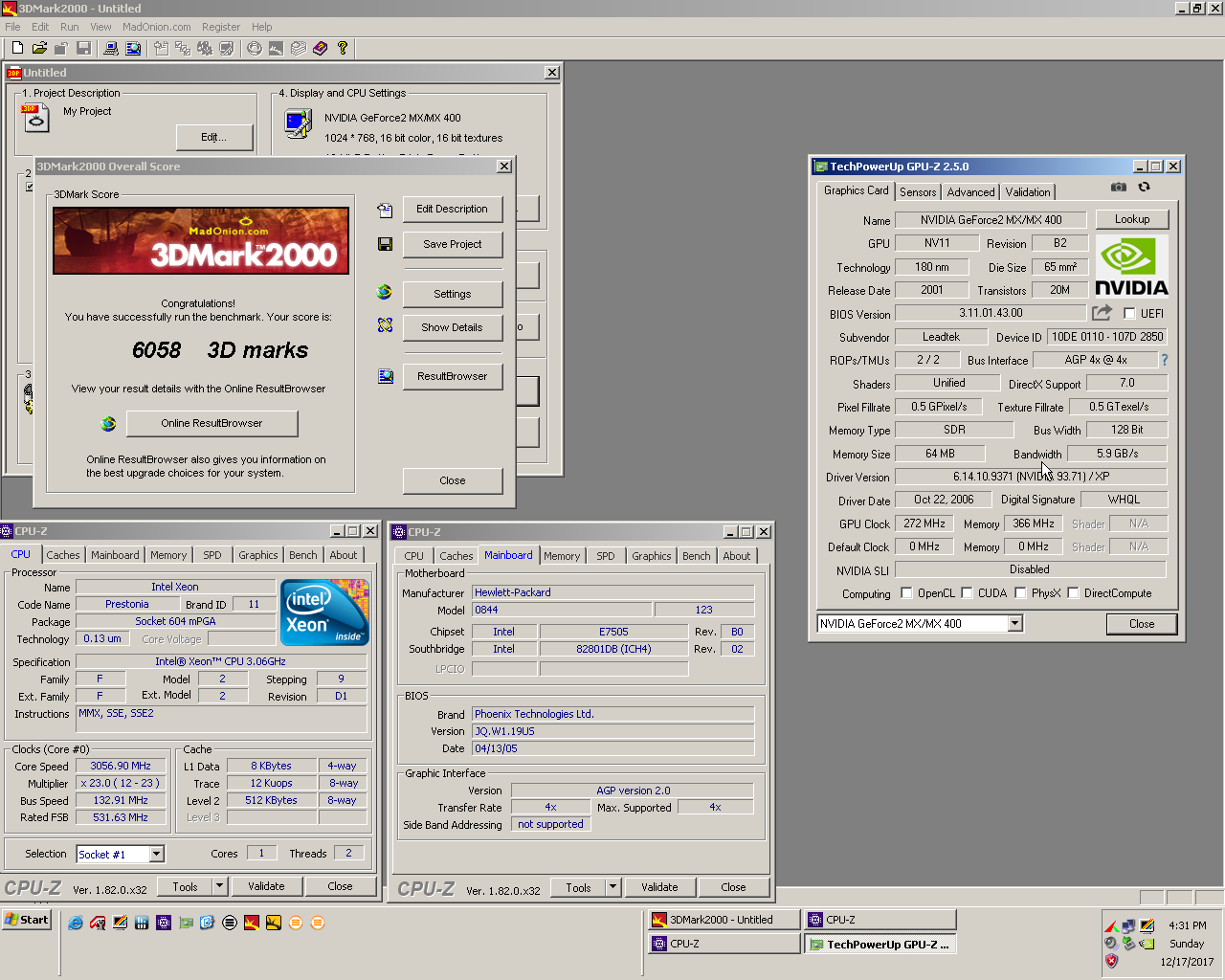This screenshot has height=980, width=1225.
Task: Click the GPU-Z camera screenshot icon
Action: tap(1118, 188)
